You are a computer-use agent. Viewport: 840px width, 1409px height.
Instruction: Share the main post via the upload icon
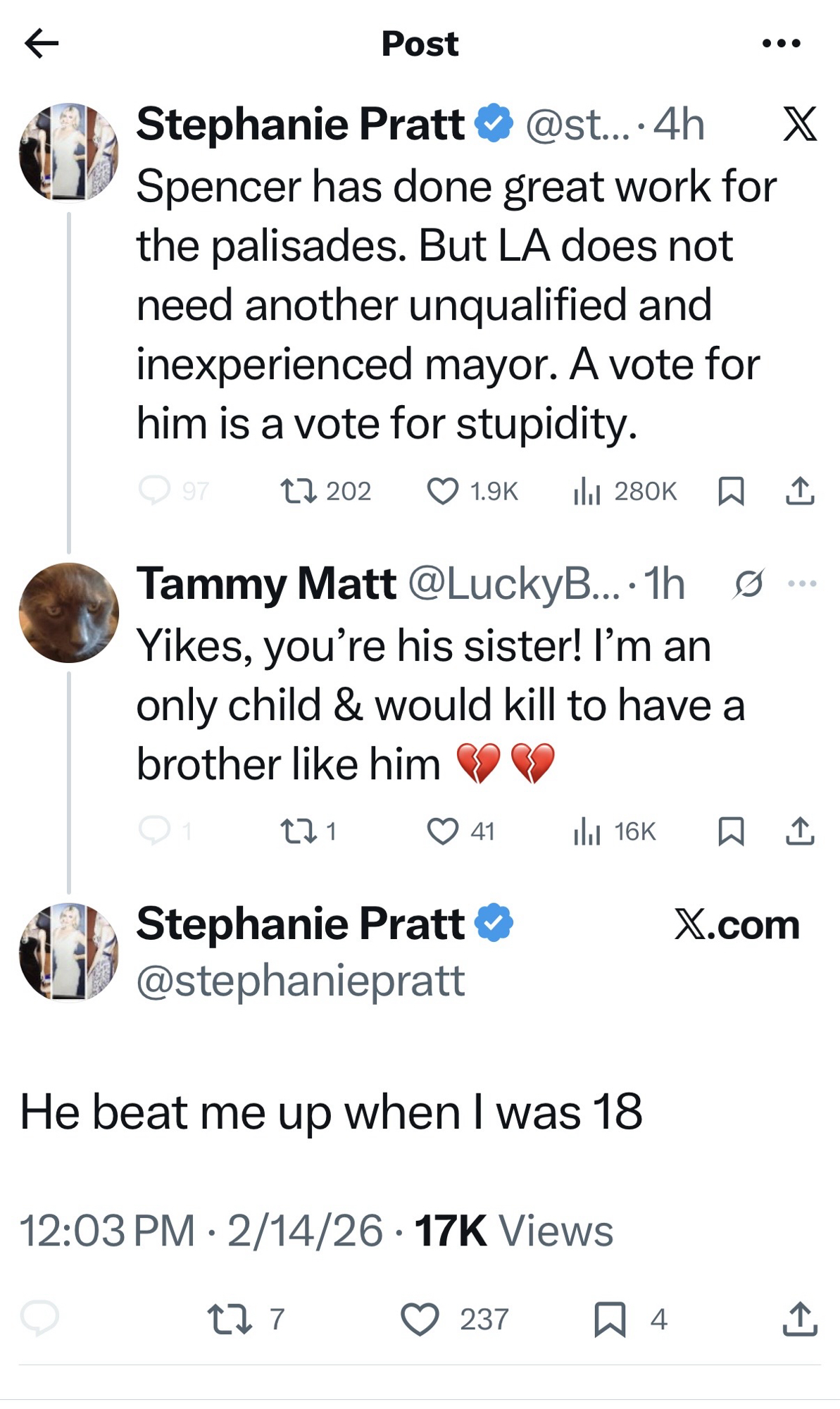click(x=800, y=1319)
